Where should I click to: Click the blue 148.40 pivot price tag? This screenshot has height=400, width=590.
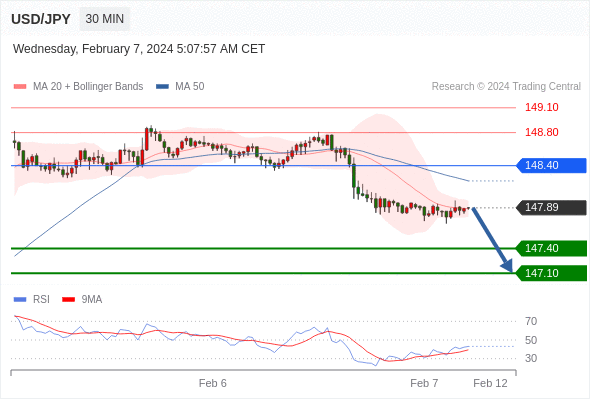[551, 165]
